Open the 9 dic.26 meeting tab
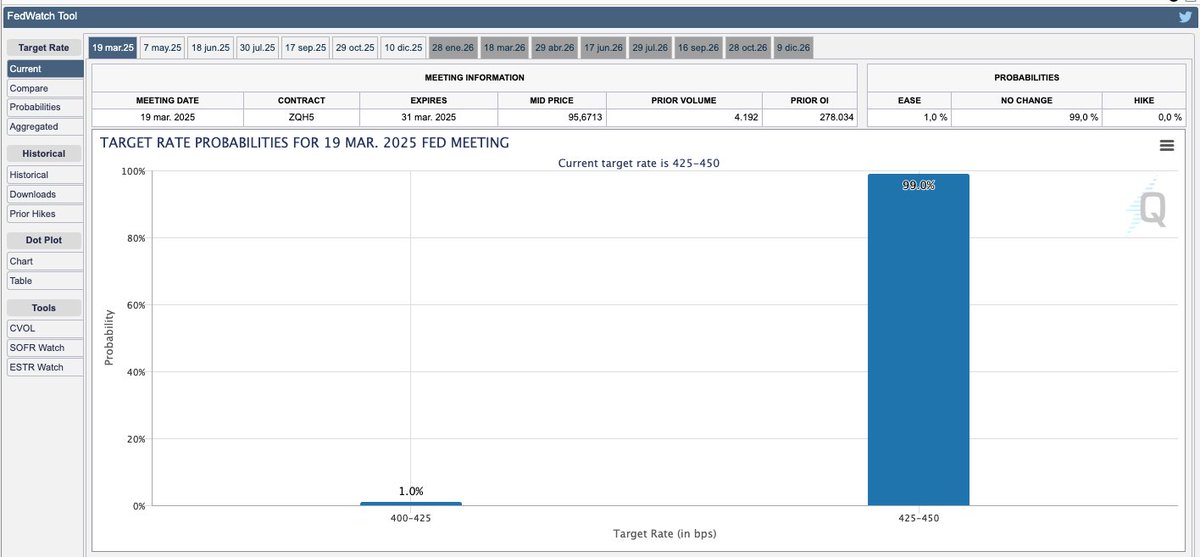 (x=793, y=48)
